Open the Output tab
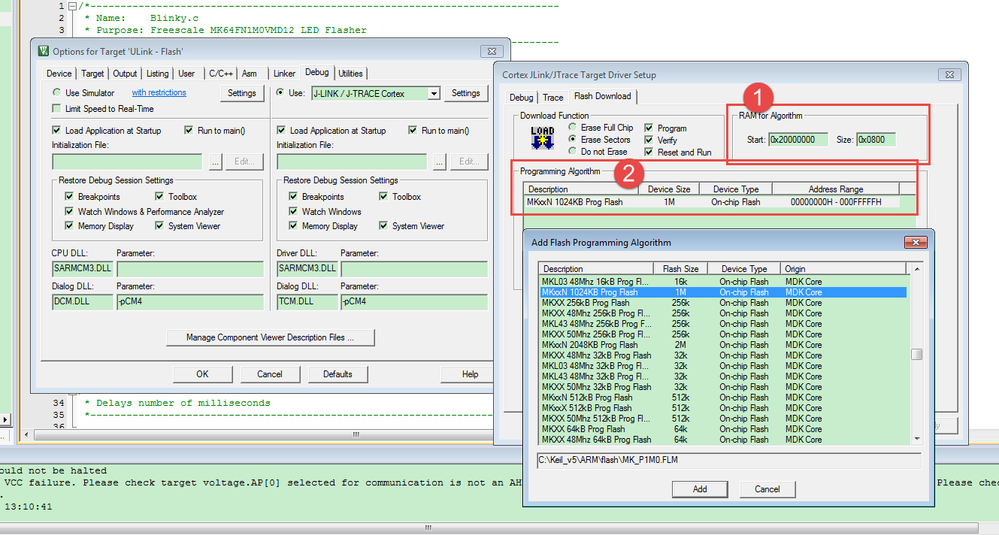 125,73
